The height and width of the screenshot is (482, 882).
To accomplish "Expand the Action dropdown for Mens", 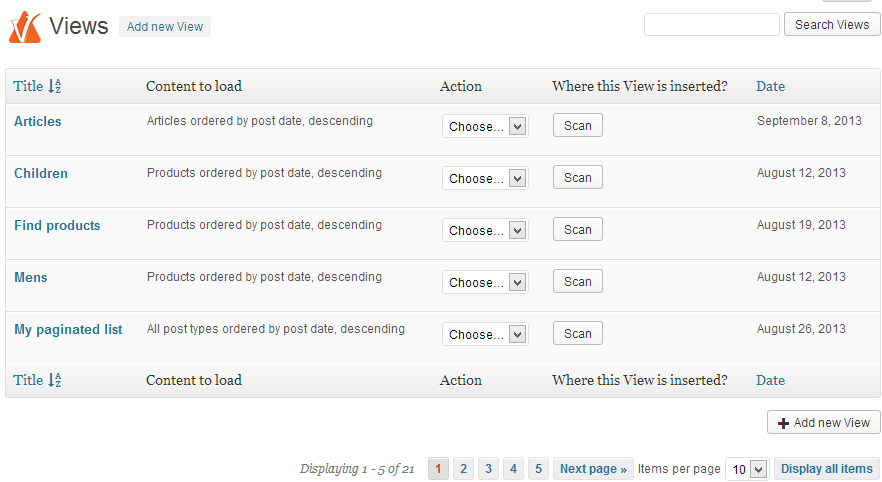I will [x=485, y=282].
